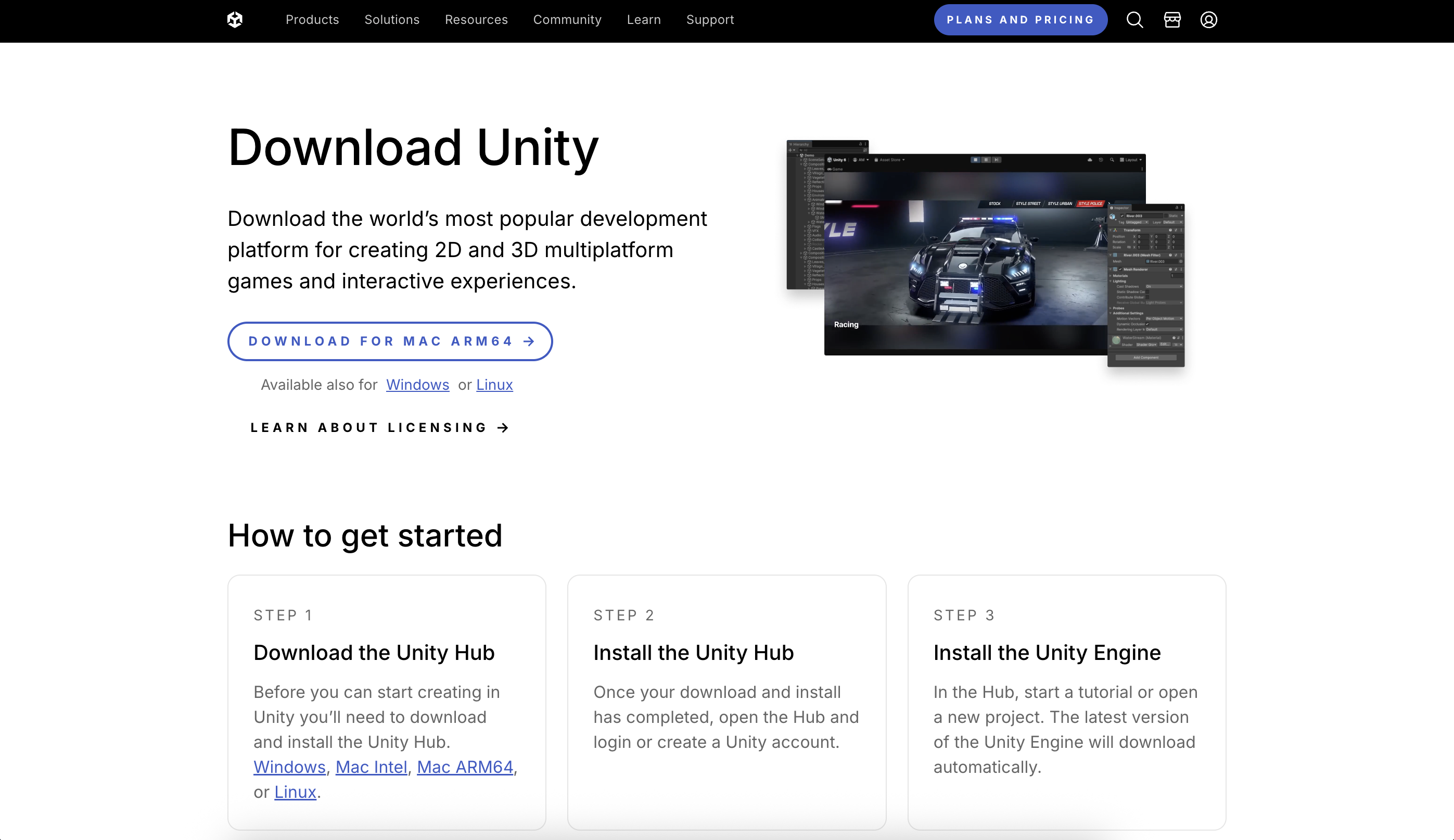Screen dimensions: 1454x840
Task: Toggle the Dynamic Occlusion checkbox in Mesh Renderer
Action: (x=1147, y=324)
